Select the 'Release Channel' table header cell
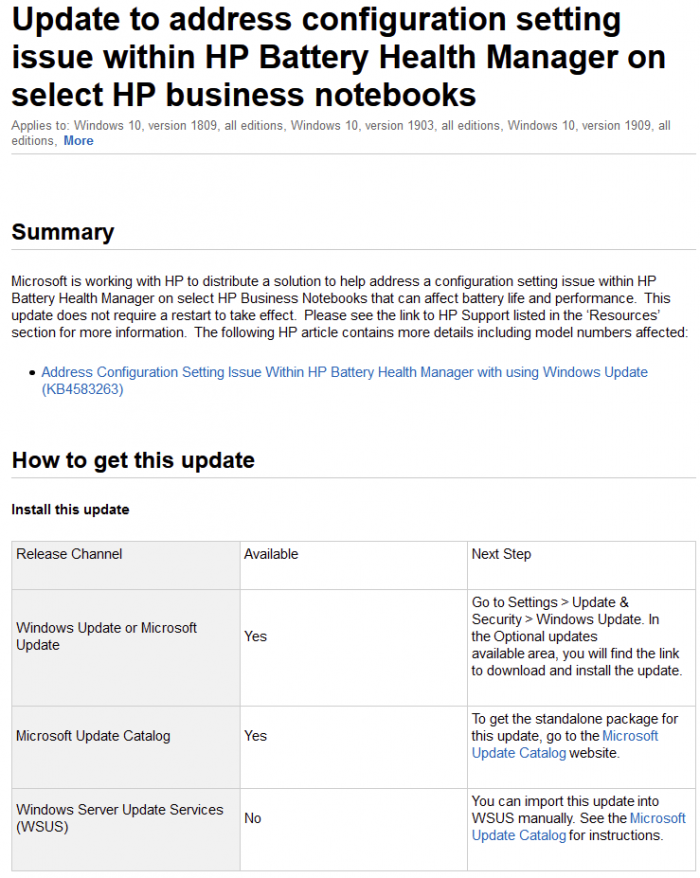 (69, 554)
